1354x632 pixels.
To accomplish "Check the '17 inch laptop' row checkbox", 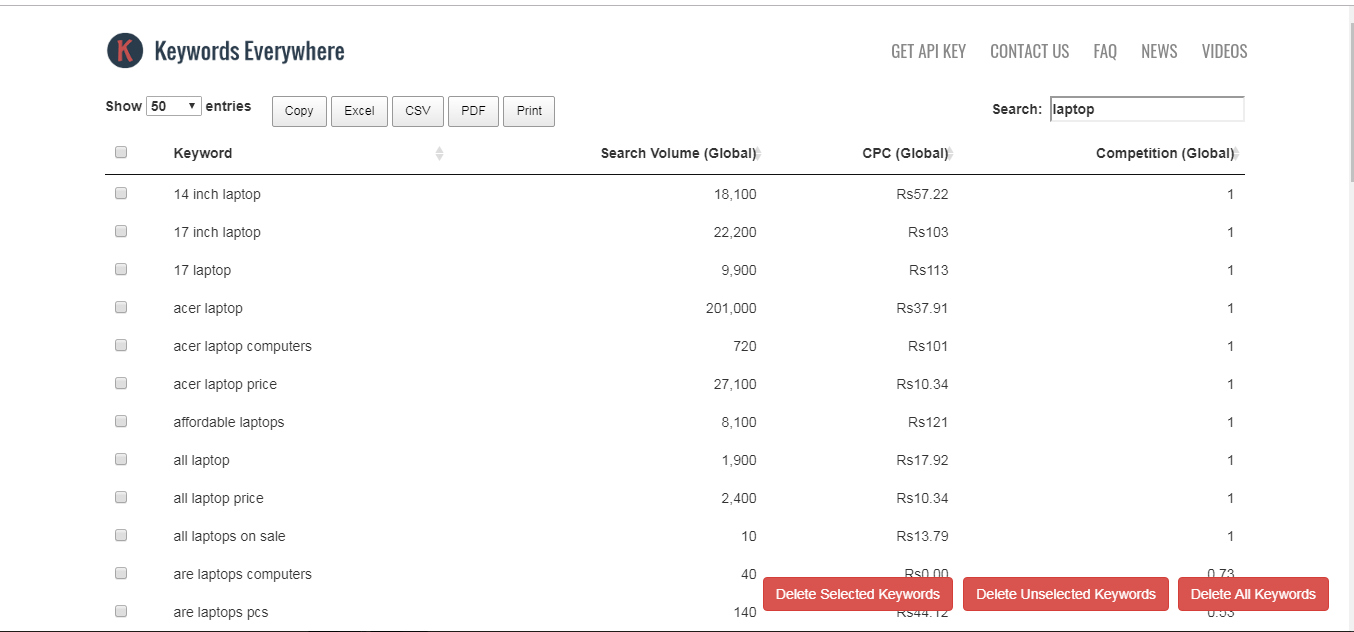I will tap(121, 231).
